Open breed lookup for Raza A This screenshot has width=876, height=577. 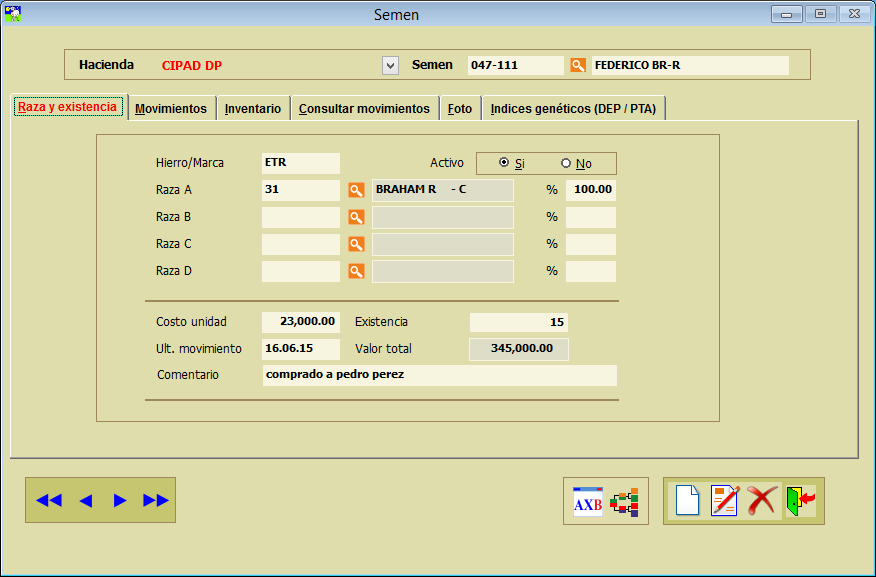point(355,190)
